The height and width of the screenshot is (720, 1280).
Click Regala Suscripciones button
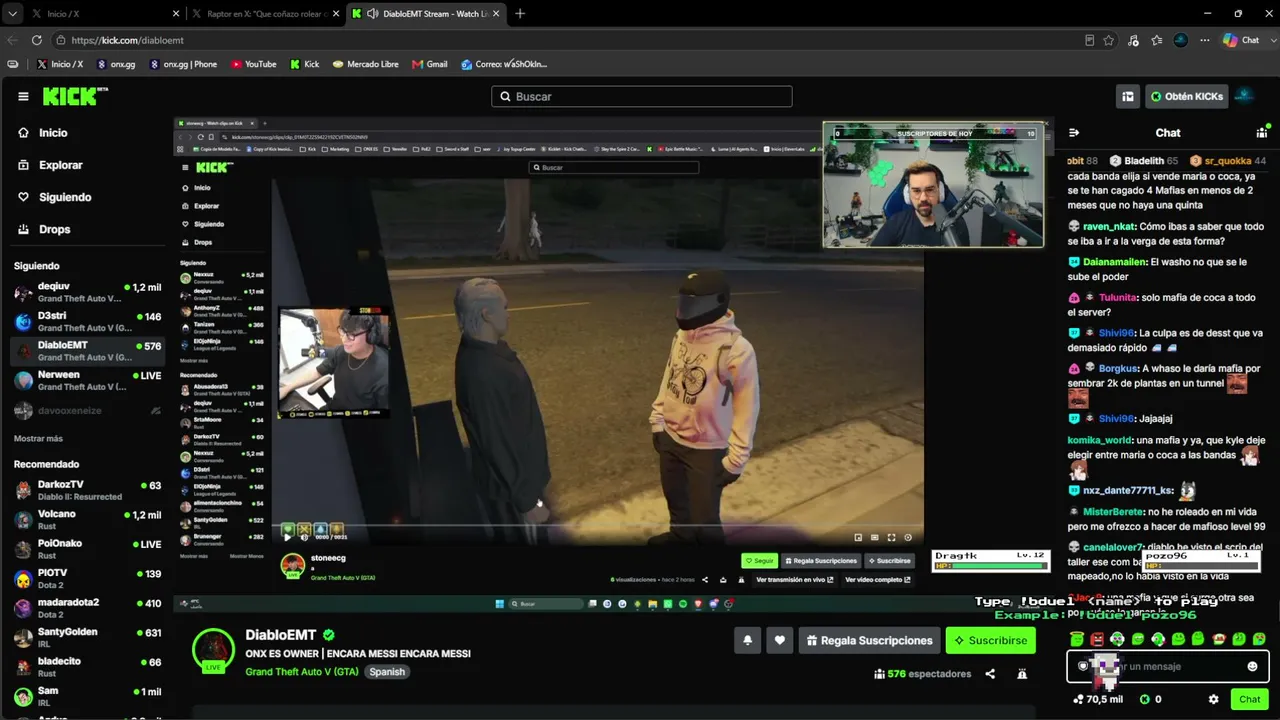click(x=869, y=640)
